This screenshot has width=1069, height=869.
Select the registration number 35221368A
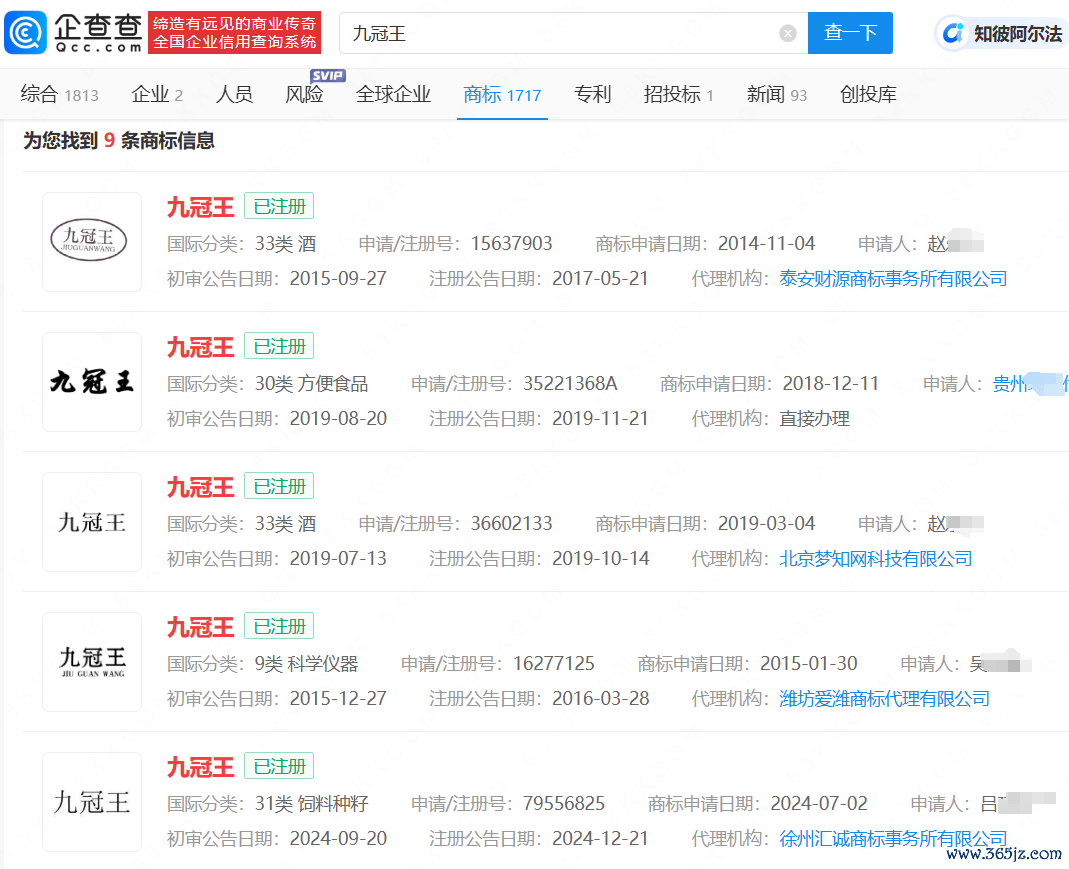tap(570, 384)
